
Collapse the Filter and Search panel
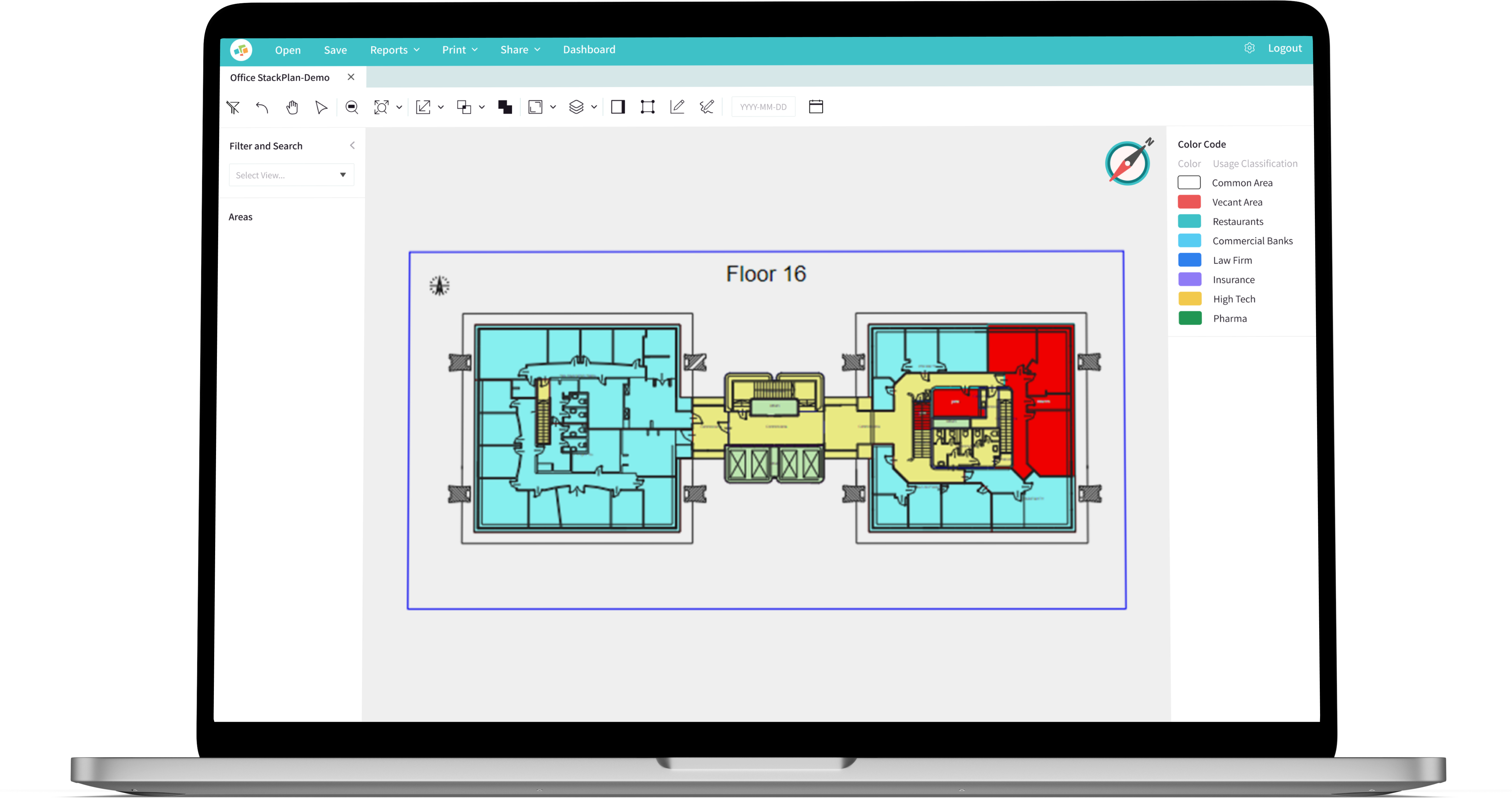pos(352,145)
